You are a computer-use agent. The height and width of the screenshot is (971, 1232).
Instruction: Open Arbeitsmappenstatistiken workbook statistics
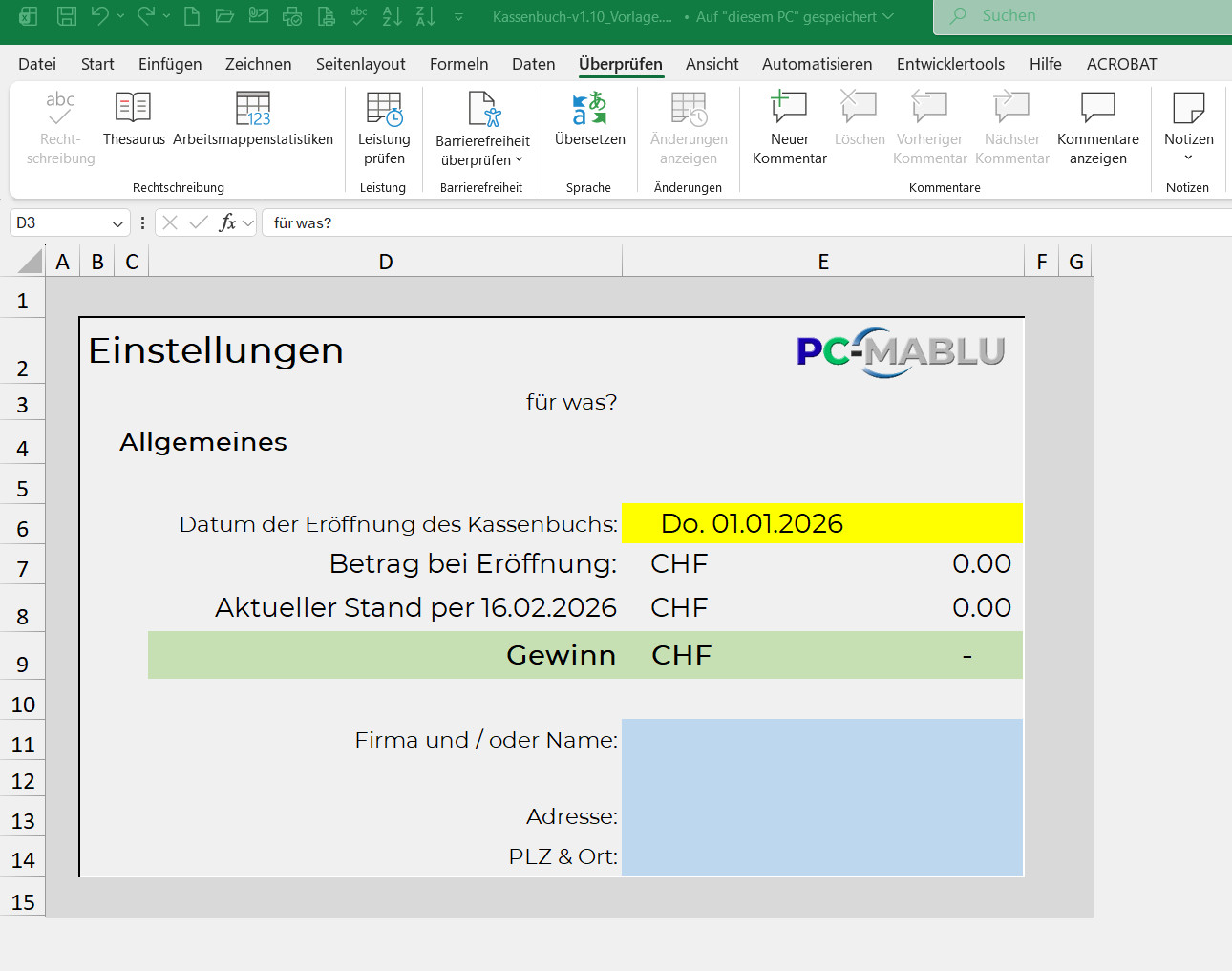253,119
